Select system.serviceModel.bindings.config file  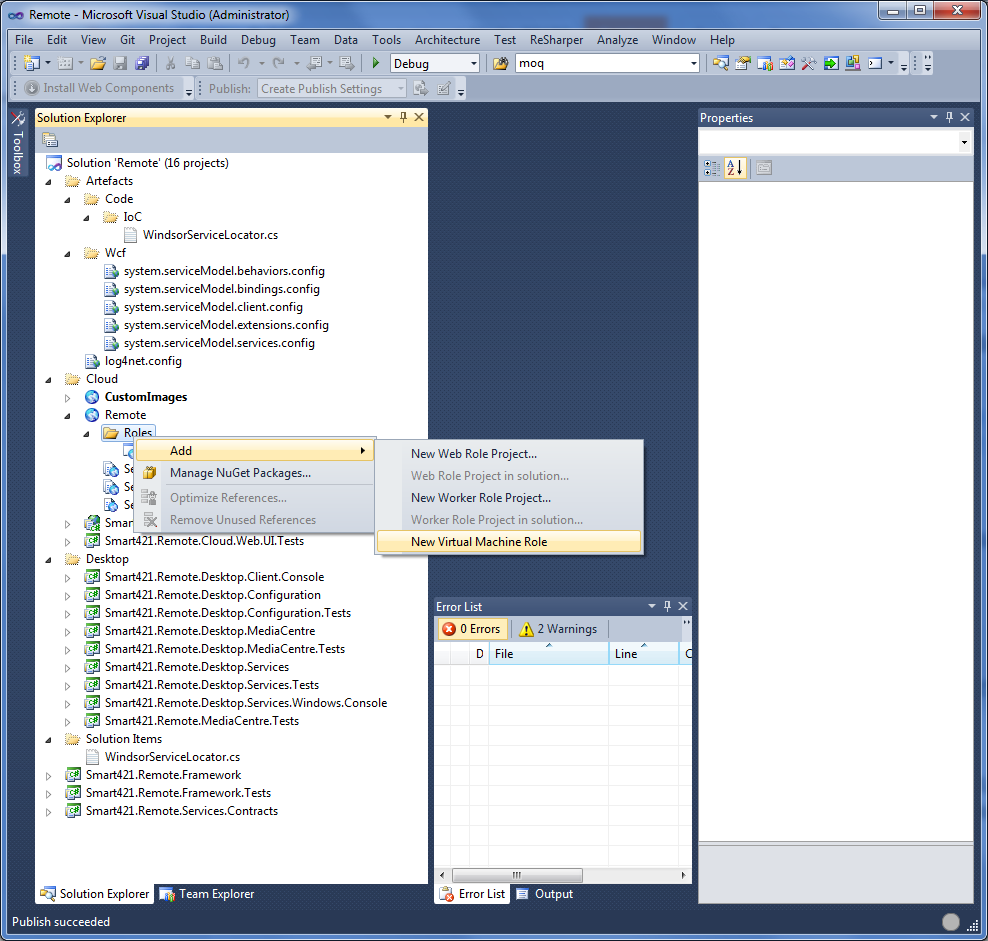(x=222, y=289)
